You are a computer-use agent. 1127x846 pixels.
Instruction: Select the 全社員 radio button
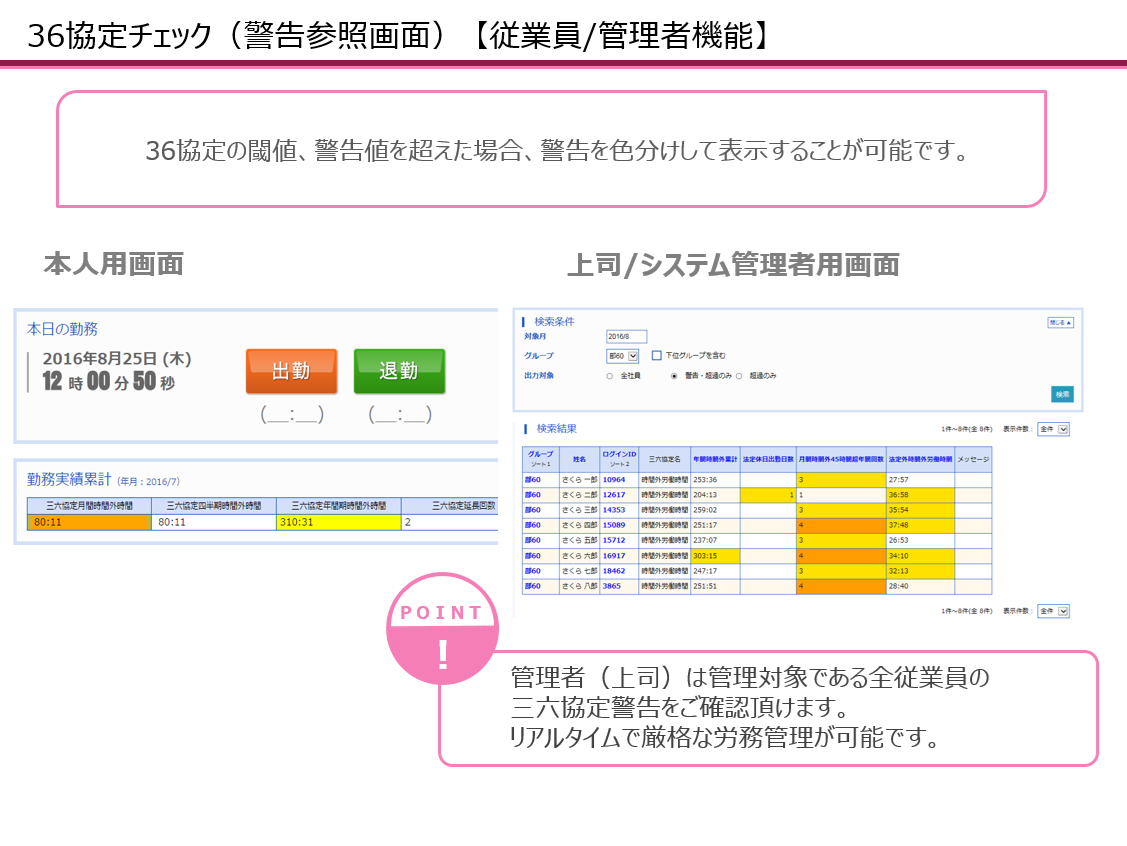coord(609,375)
